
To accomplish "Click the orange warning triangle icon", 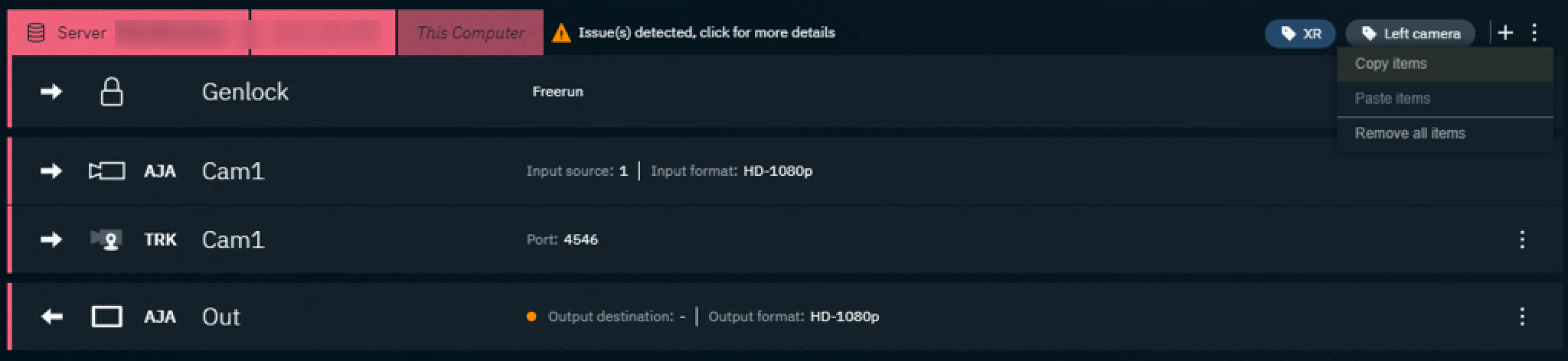I will click(x=561, y=33).
